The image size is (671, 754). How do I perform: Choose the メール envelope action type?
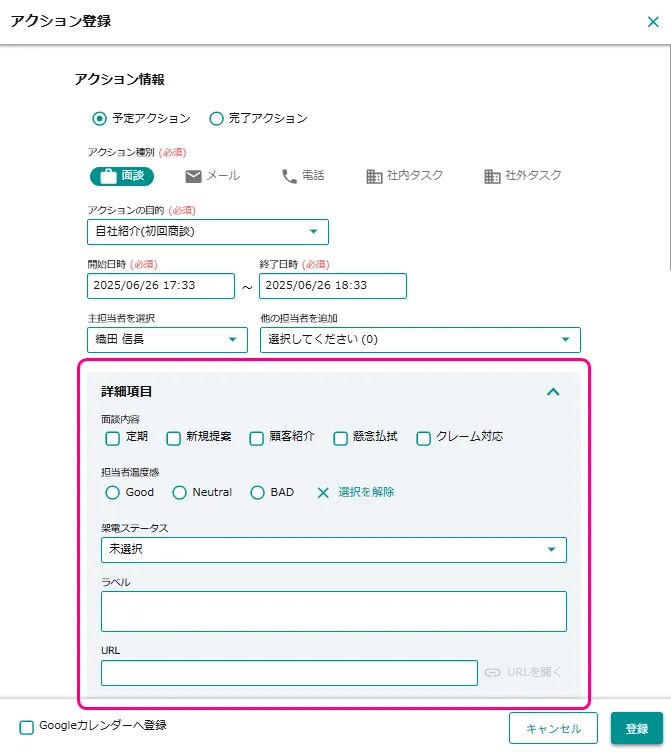[x=212, y=176]
